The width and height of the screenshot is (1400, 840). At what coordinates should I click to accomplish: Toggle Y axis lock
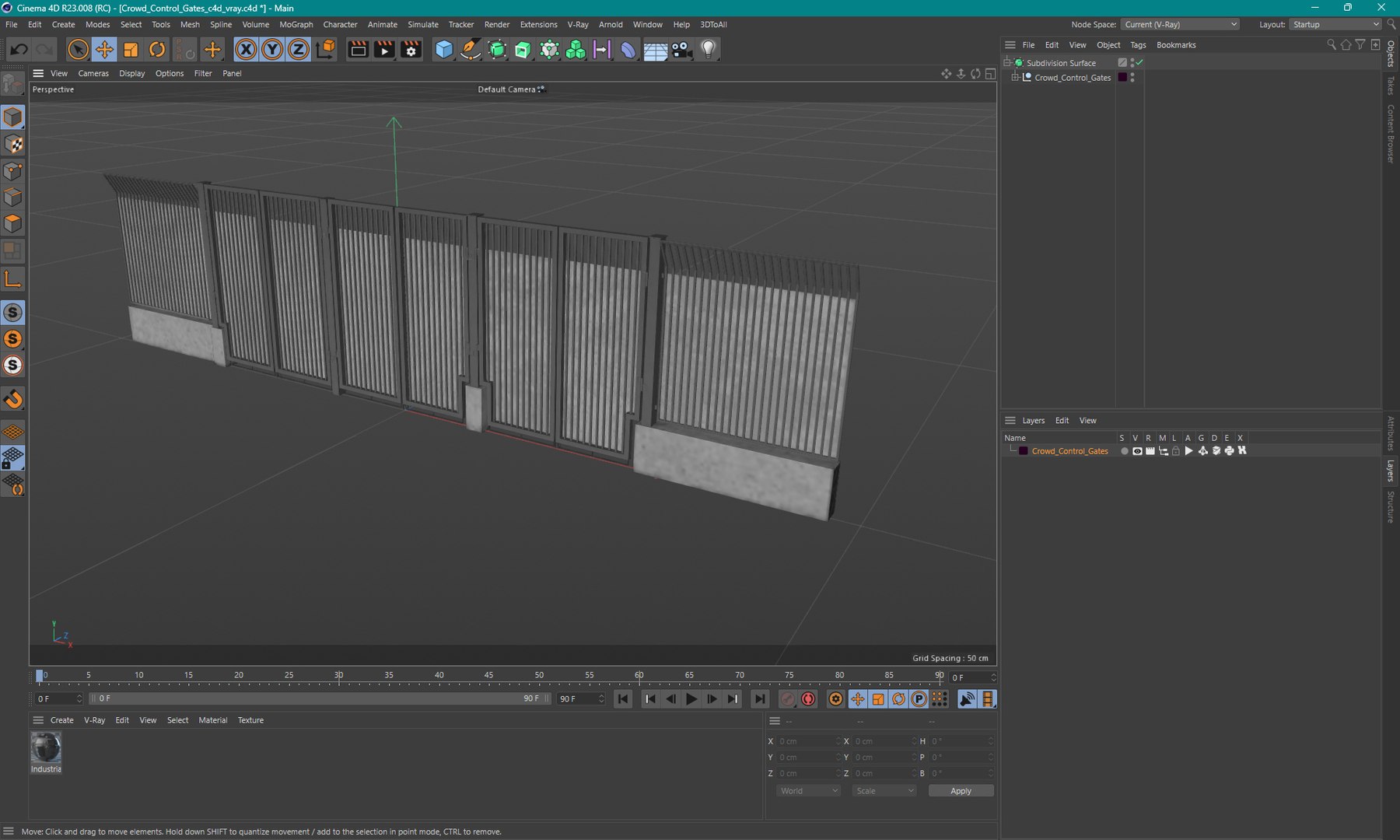(272, 50)
